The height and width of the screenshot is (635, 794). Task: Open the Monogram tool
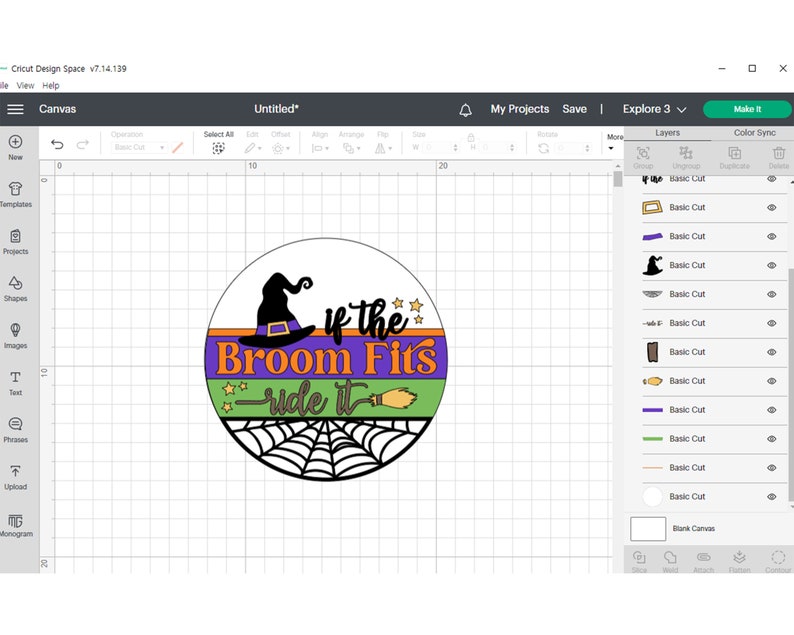15,521
